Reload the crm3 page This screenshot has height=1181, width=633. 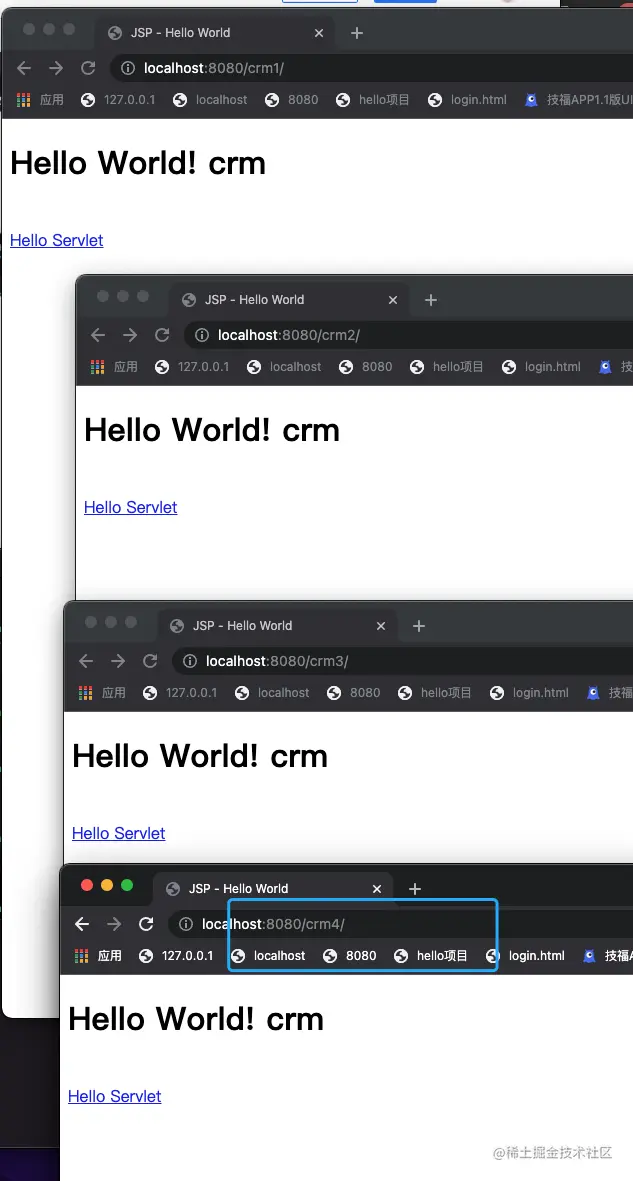point(150,661)
